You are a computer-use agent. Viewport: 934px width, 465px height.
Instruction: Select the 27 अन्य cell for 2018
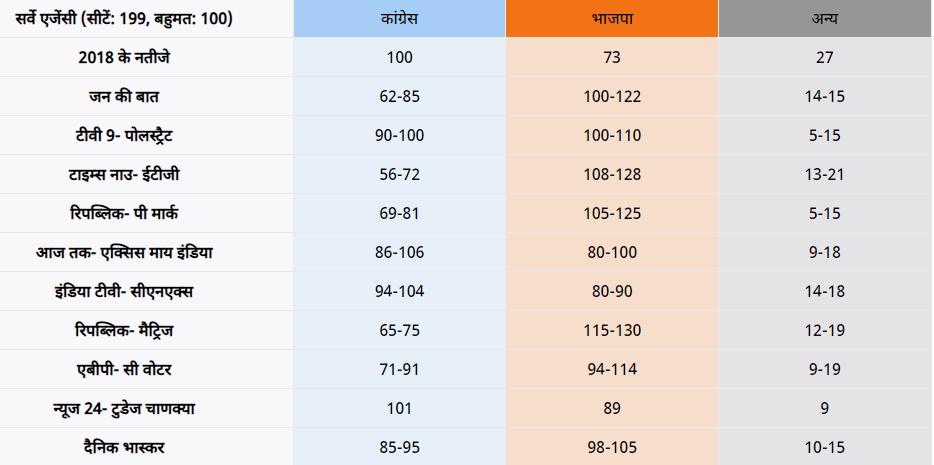pos(825,57)
